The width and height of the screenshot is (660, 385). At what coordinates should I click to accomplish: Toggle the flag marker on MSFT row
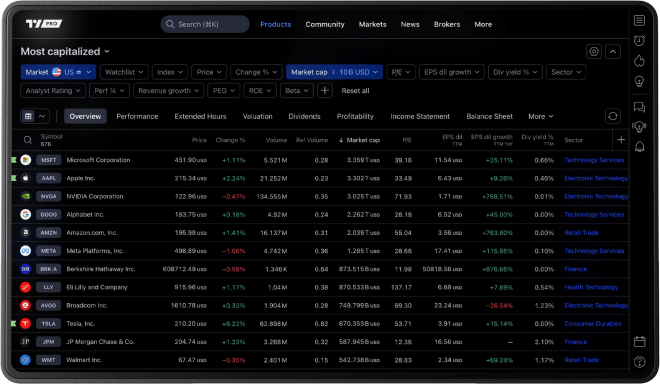coord(14,160)
